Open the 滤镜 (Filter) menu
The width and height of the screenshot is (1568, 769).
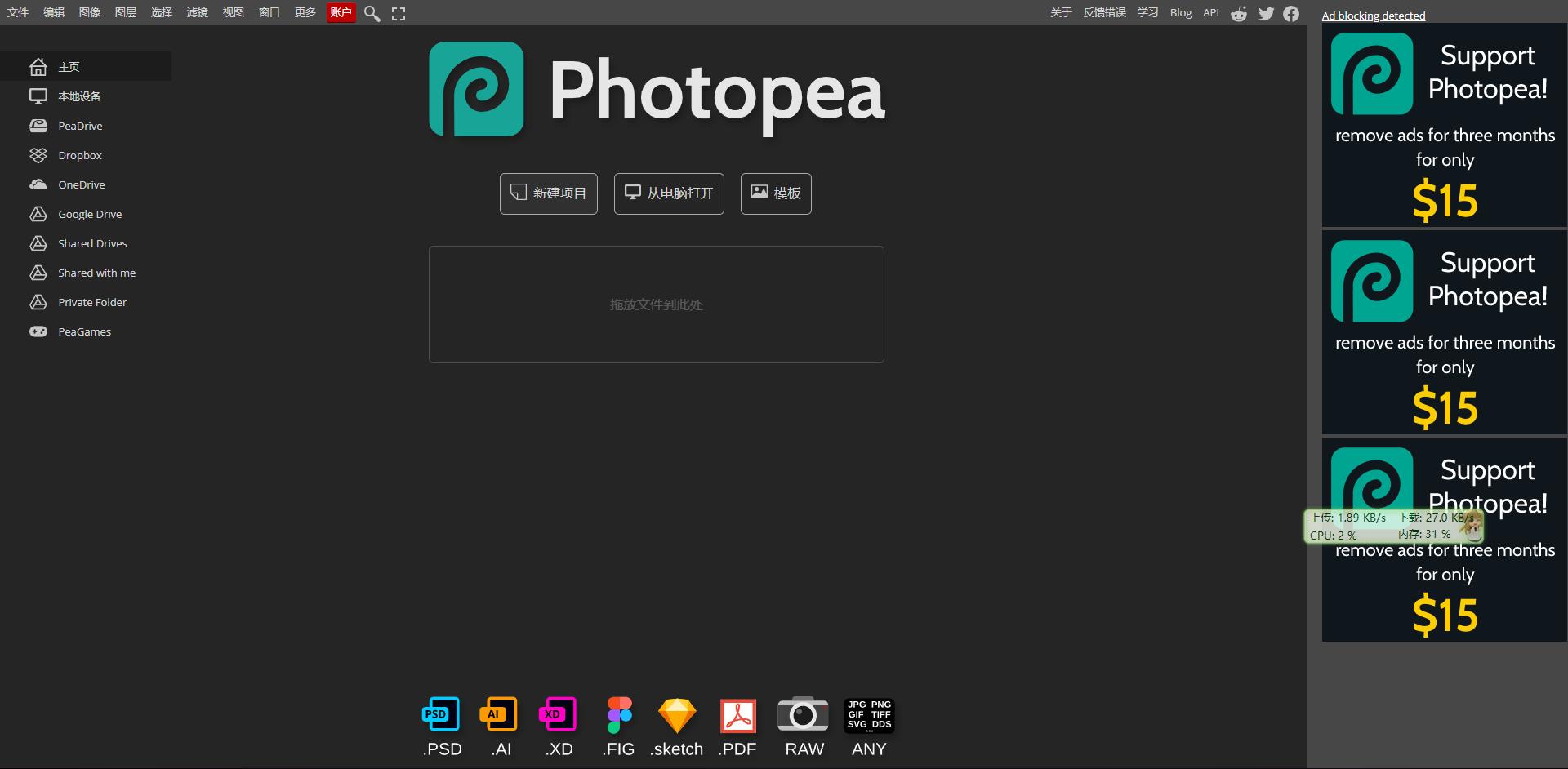(x=198, y=12)
